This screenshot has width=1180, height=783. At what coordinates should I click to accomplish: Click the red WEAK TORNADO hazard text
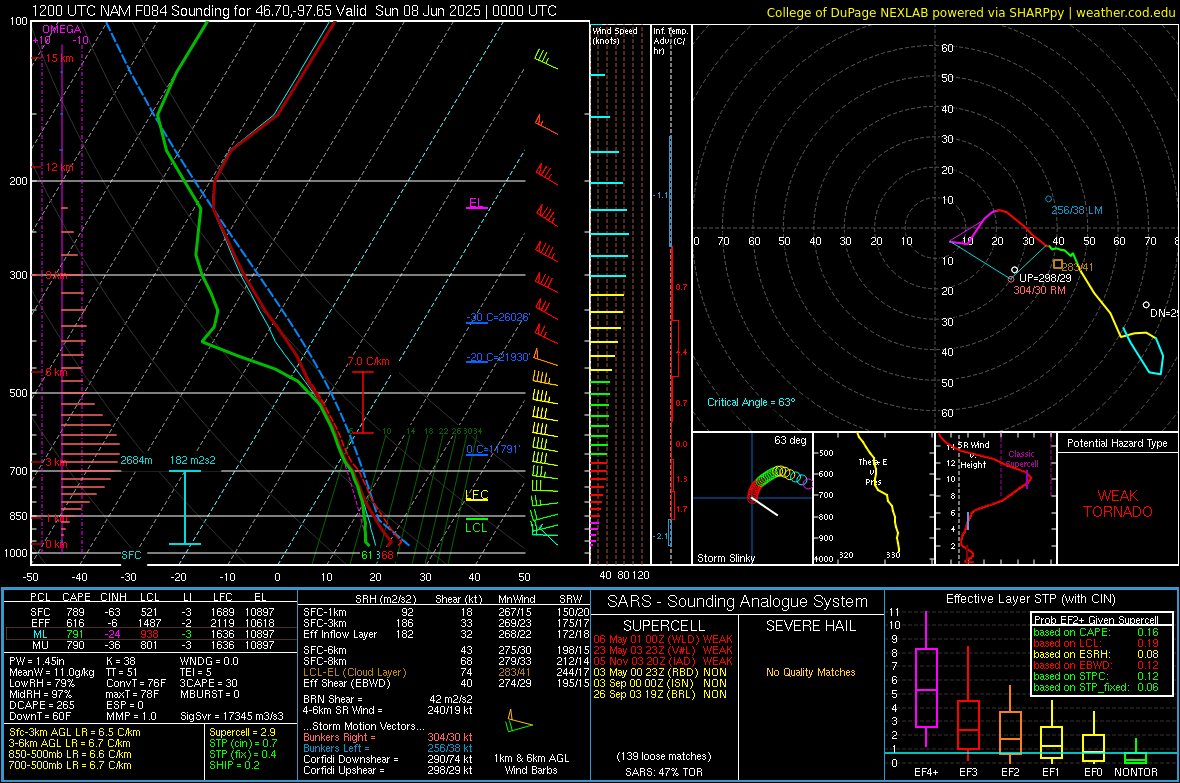[x=1118, y=504]
